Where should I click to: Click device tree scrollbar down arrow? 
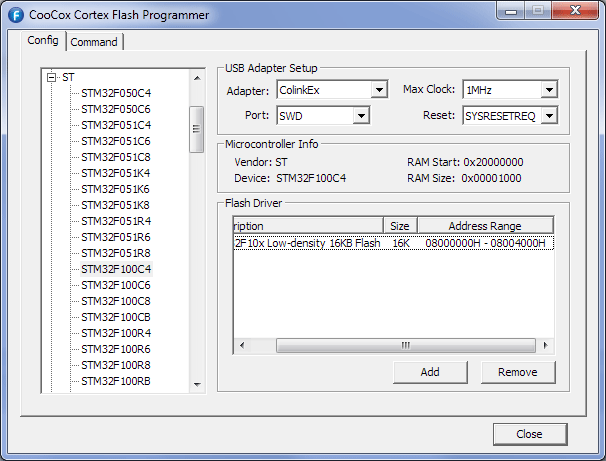click(197, 384)
